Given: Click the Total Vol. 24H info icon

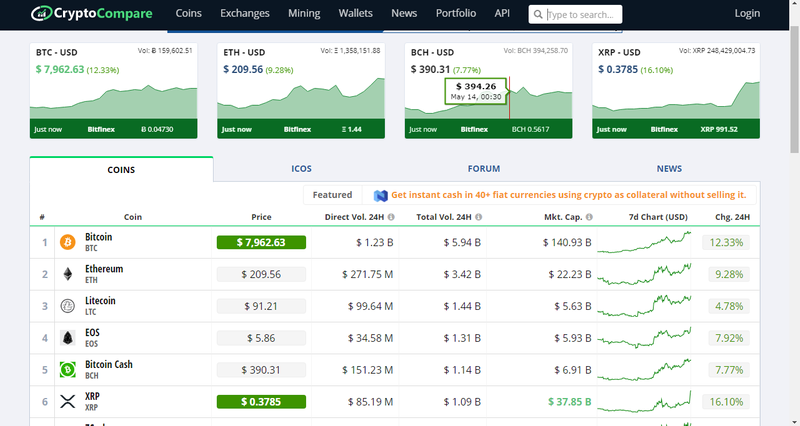Looking at the screenshot, I should pos(479,217).
